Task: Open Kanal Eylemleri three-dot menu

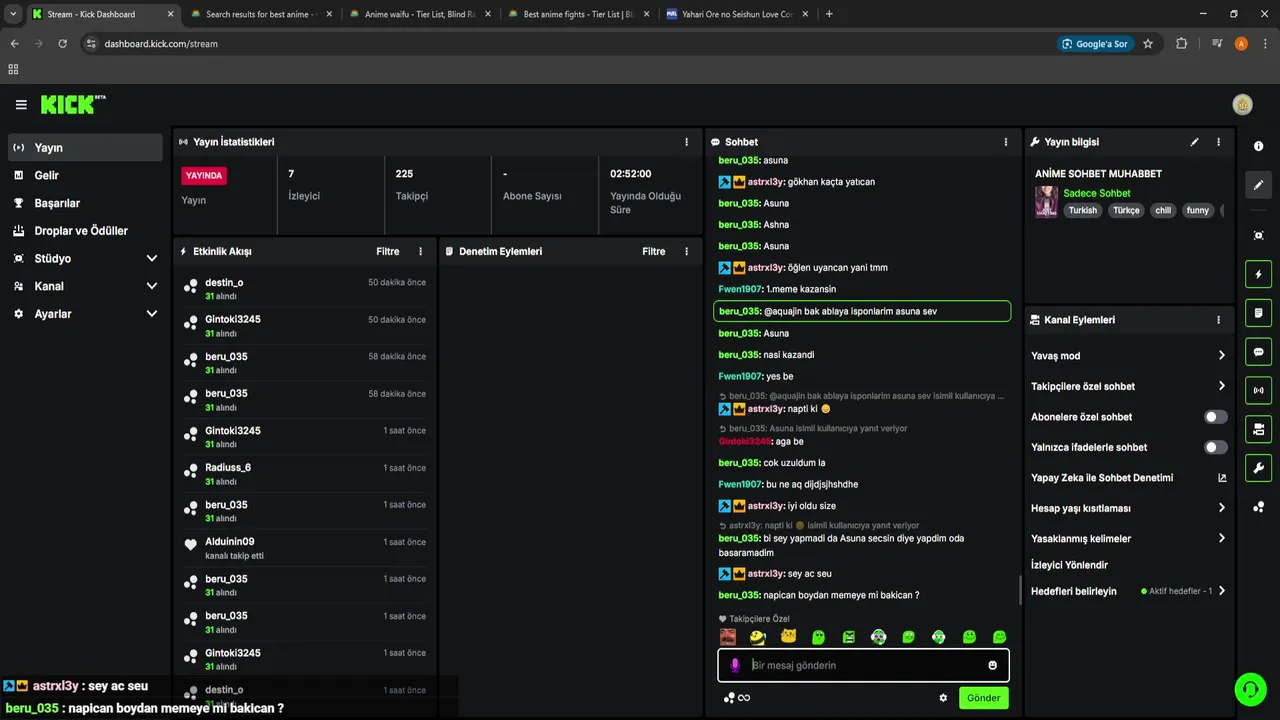Action: [x=1218, y=320]
